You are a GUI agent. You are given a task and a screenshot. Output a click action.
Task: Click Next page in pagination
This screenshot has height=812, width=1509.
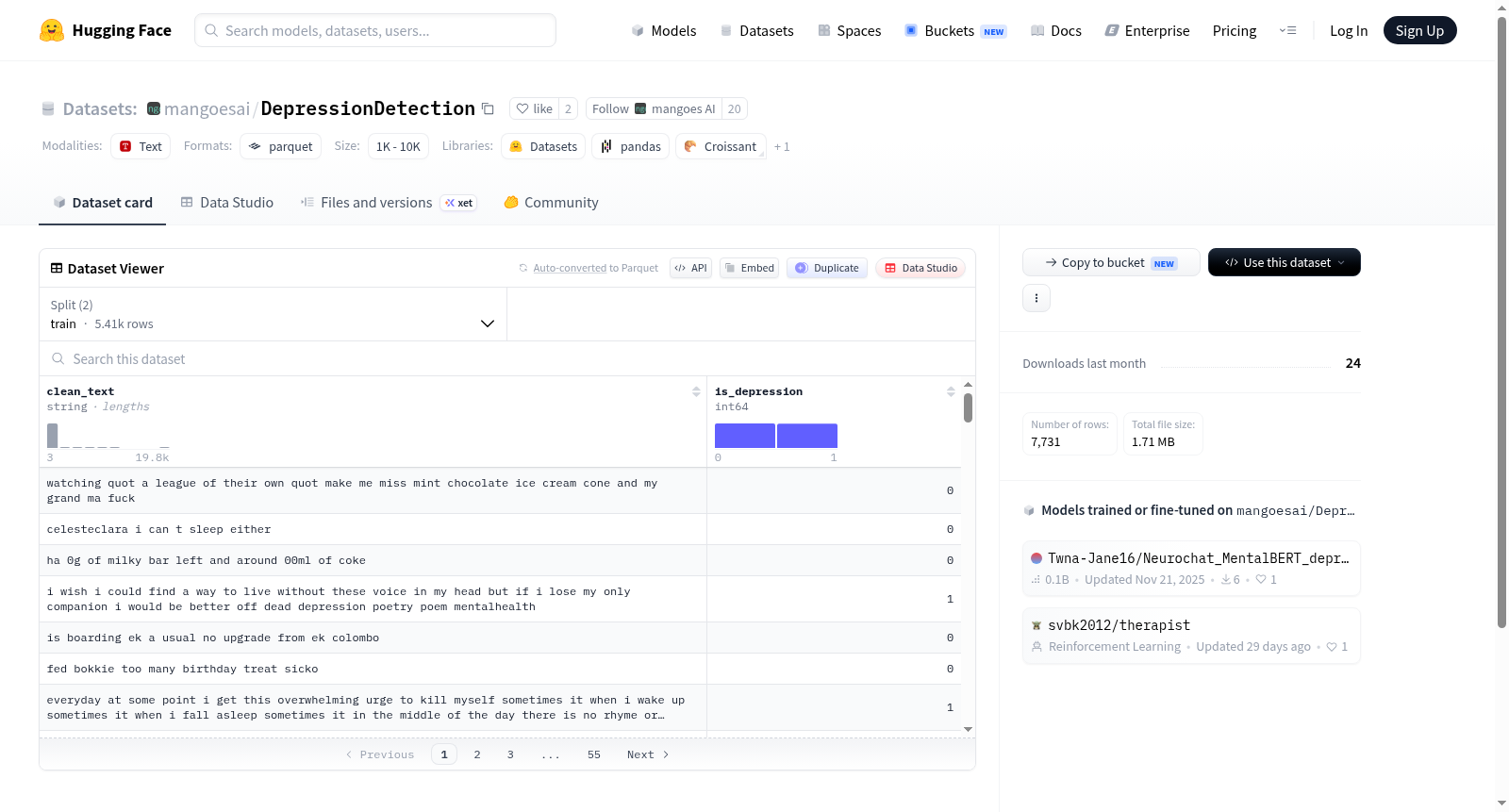648,754
